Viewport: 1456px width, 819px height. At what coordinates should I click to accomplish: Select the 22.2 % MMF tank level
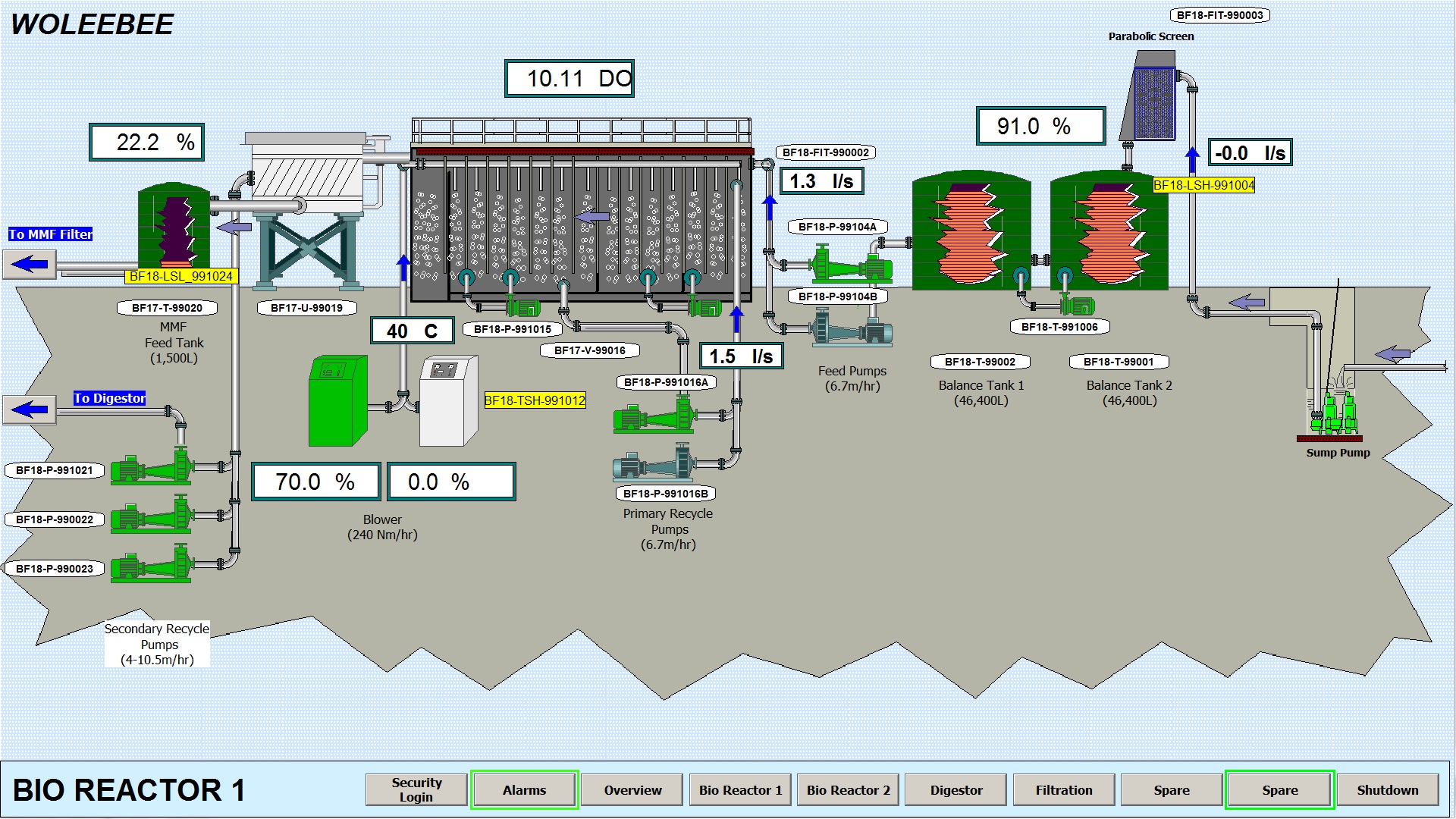tap(146, 143)
